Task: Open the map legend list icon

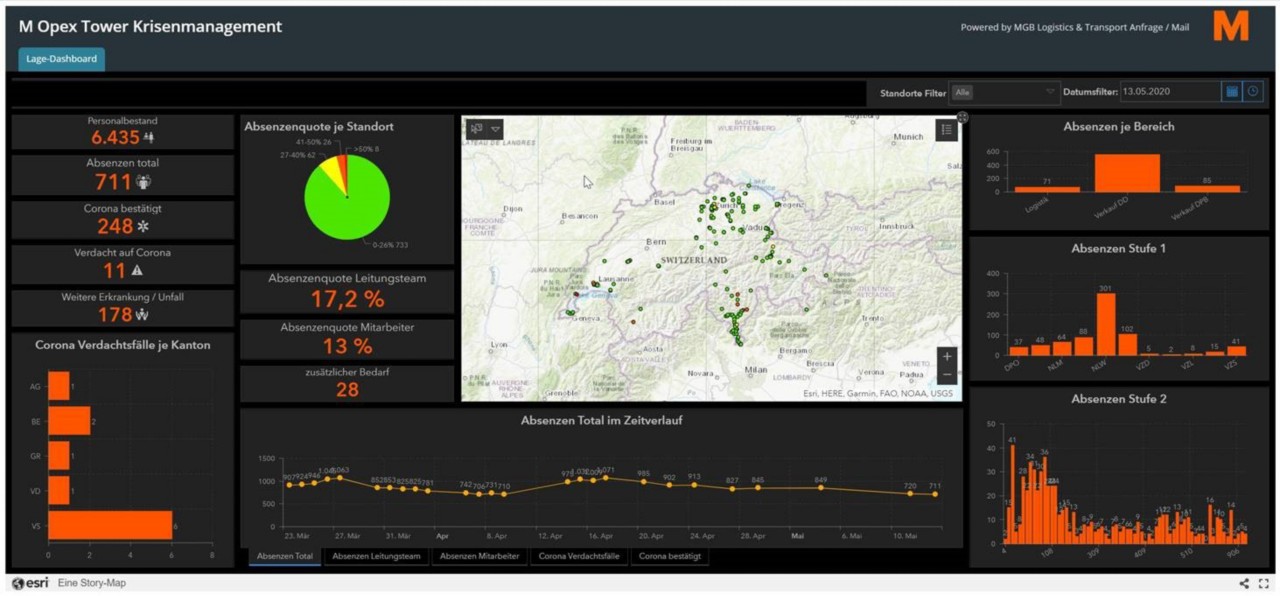Action: (946, 129)
